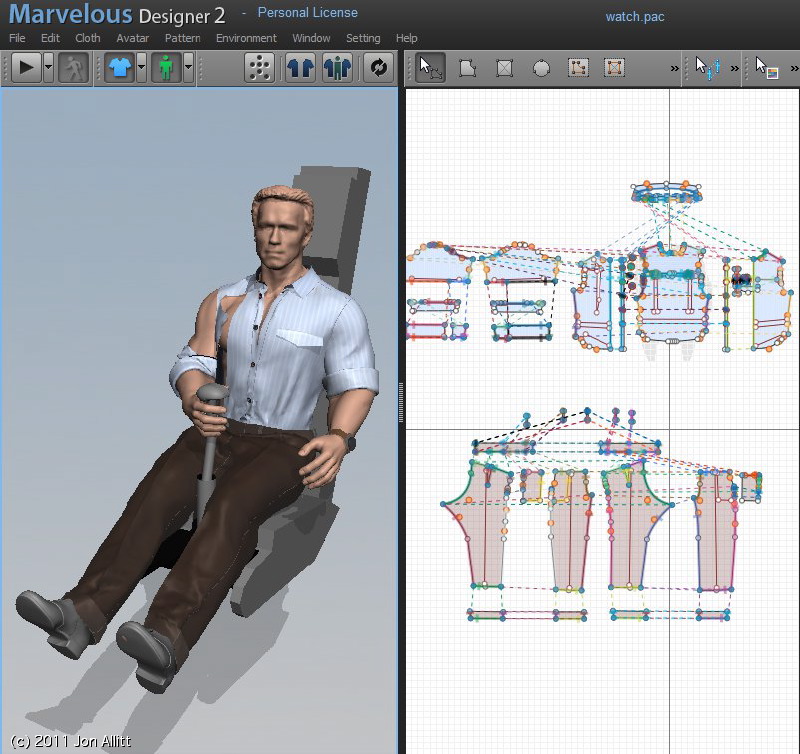The height and width of the screenshot is (754, 800).
Task: Expand hidden sewing tools chevron
Action: [x=735, y=68]
